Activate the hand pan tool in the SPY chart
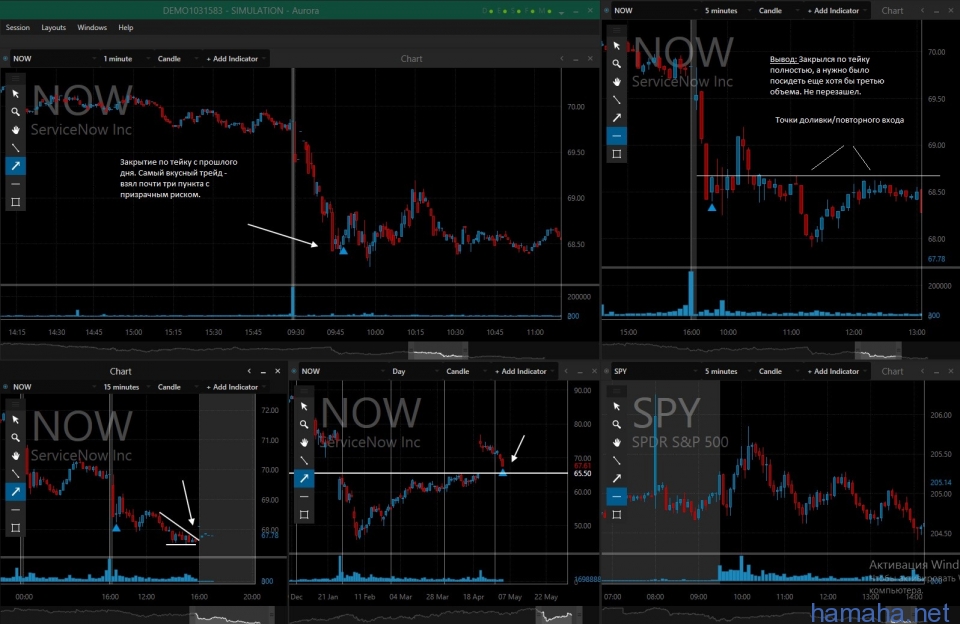 [x=617, y=442]
